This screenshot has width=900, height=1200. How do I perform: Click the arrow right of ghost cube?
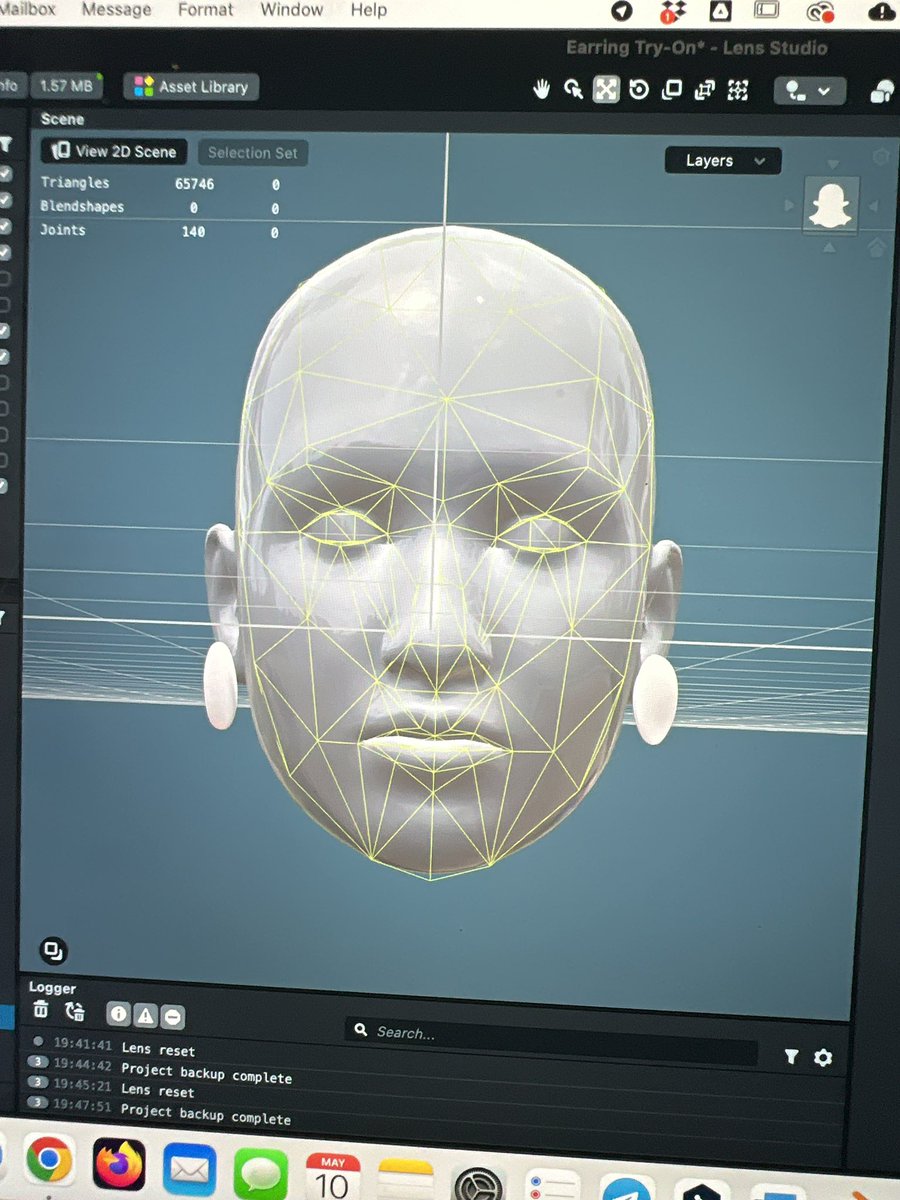point(871,206)
